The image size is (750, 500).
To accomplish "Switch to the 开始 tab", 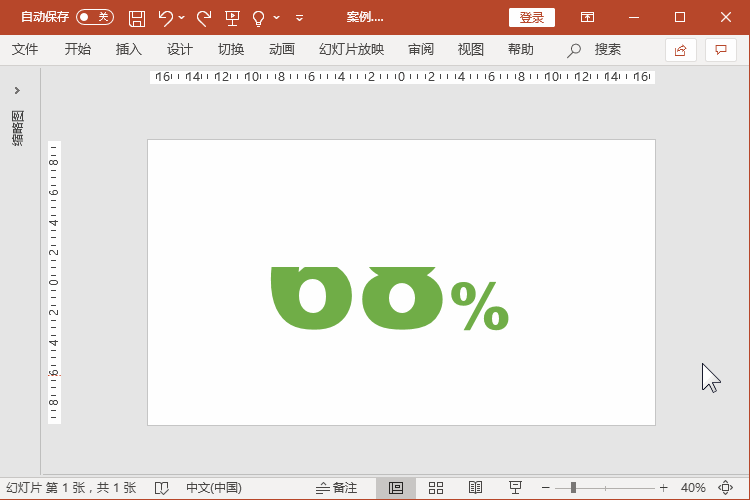I will (x=77, y=49).
